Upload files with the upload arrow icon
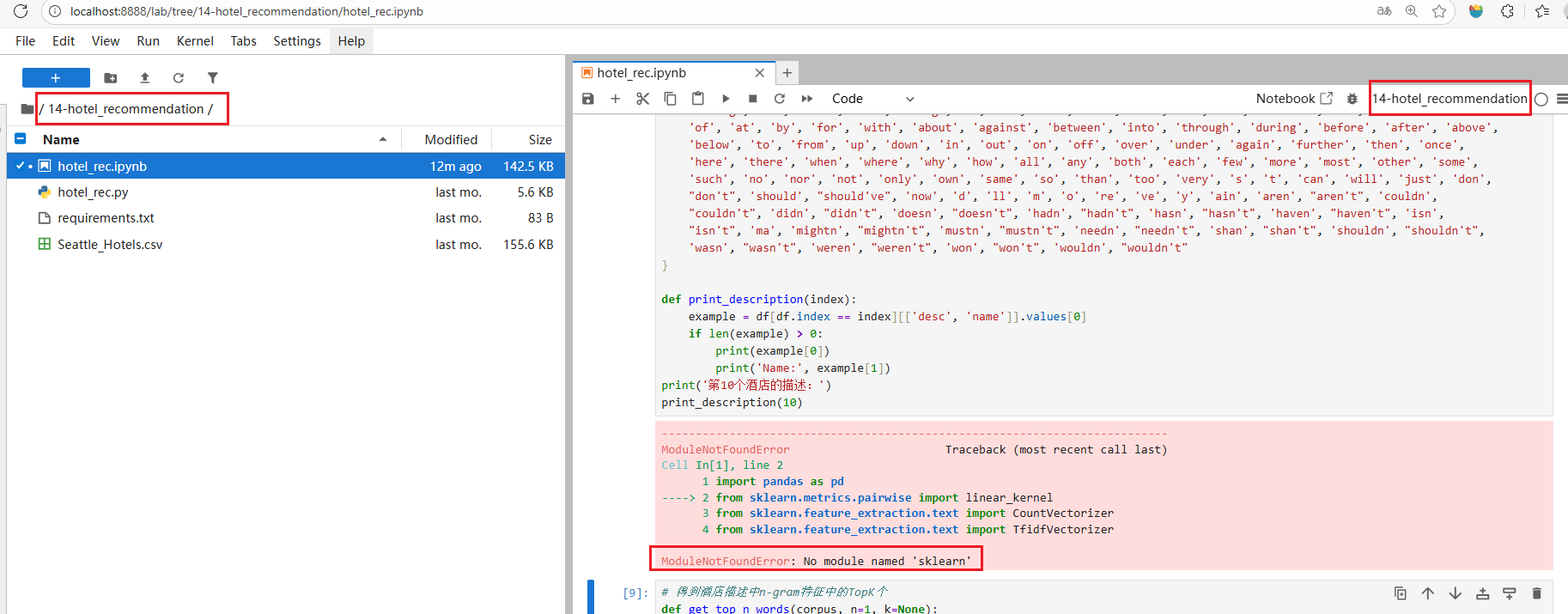This screenshot has height=614, width=1568. point(145,78)
